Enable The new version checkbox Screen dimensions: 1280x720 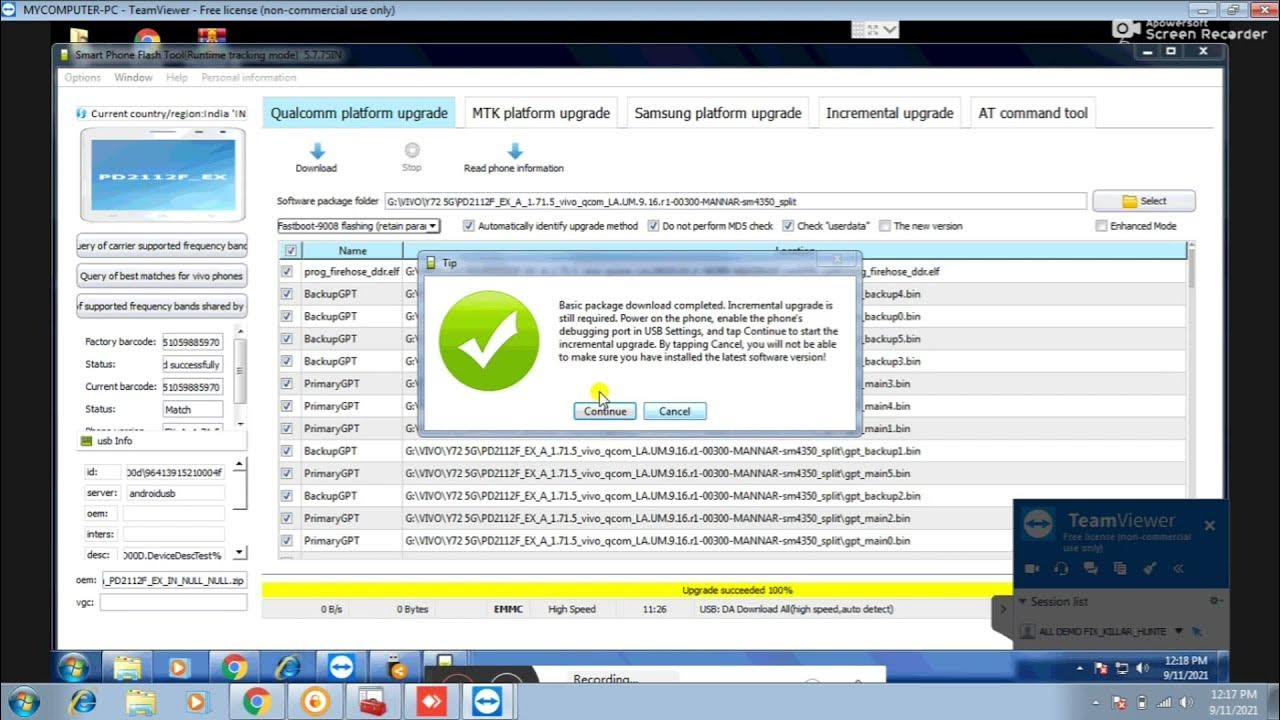885,226
